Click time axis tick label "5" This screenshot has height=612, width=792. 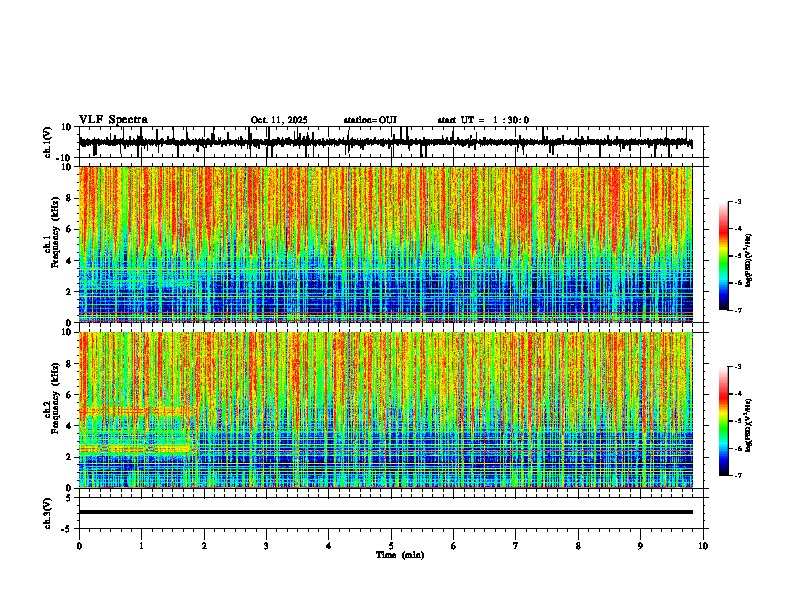click(x=391, y=546)
